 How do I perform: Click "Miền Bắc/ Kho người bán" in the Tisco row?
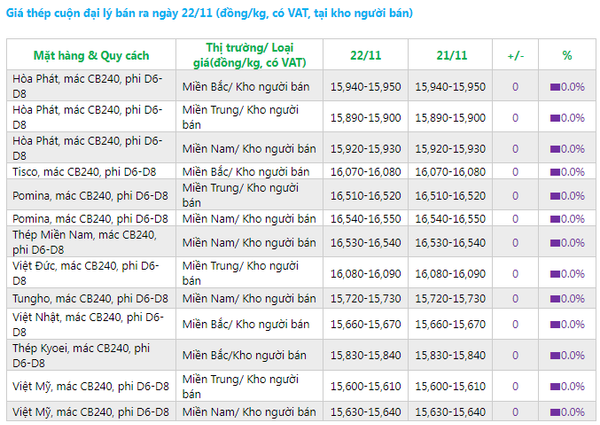pyautogui.click(x=246, y=172)
